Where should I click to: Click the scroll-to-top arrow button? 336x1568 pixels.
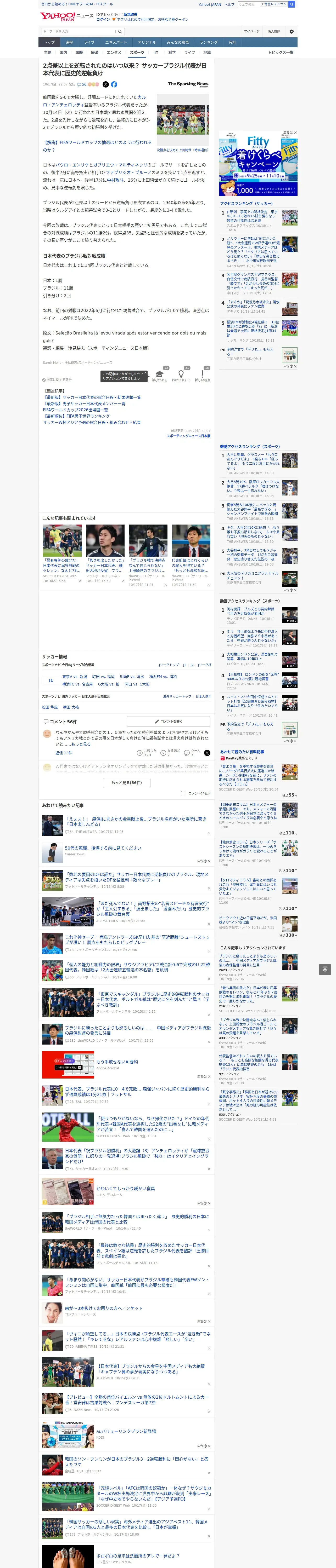click(325, 969)
